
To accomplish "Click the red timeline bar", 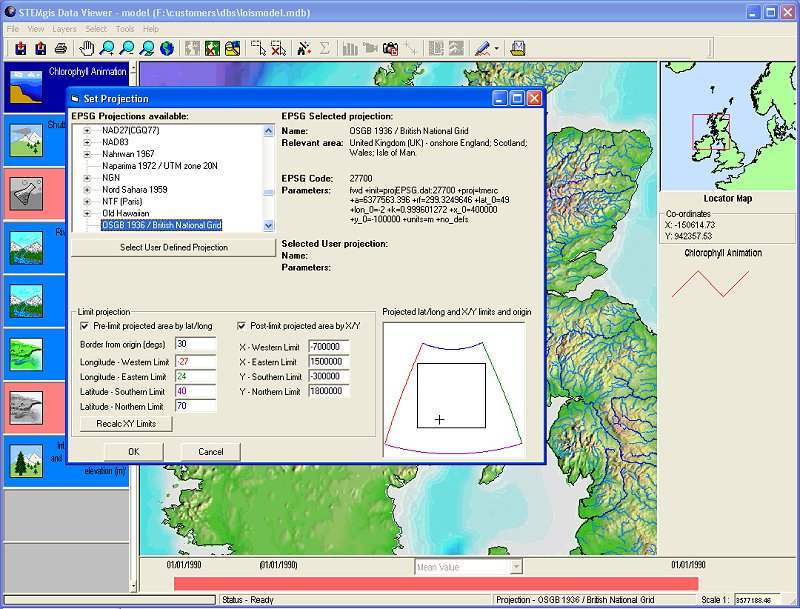I will coord(435,583).
